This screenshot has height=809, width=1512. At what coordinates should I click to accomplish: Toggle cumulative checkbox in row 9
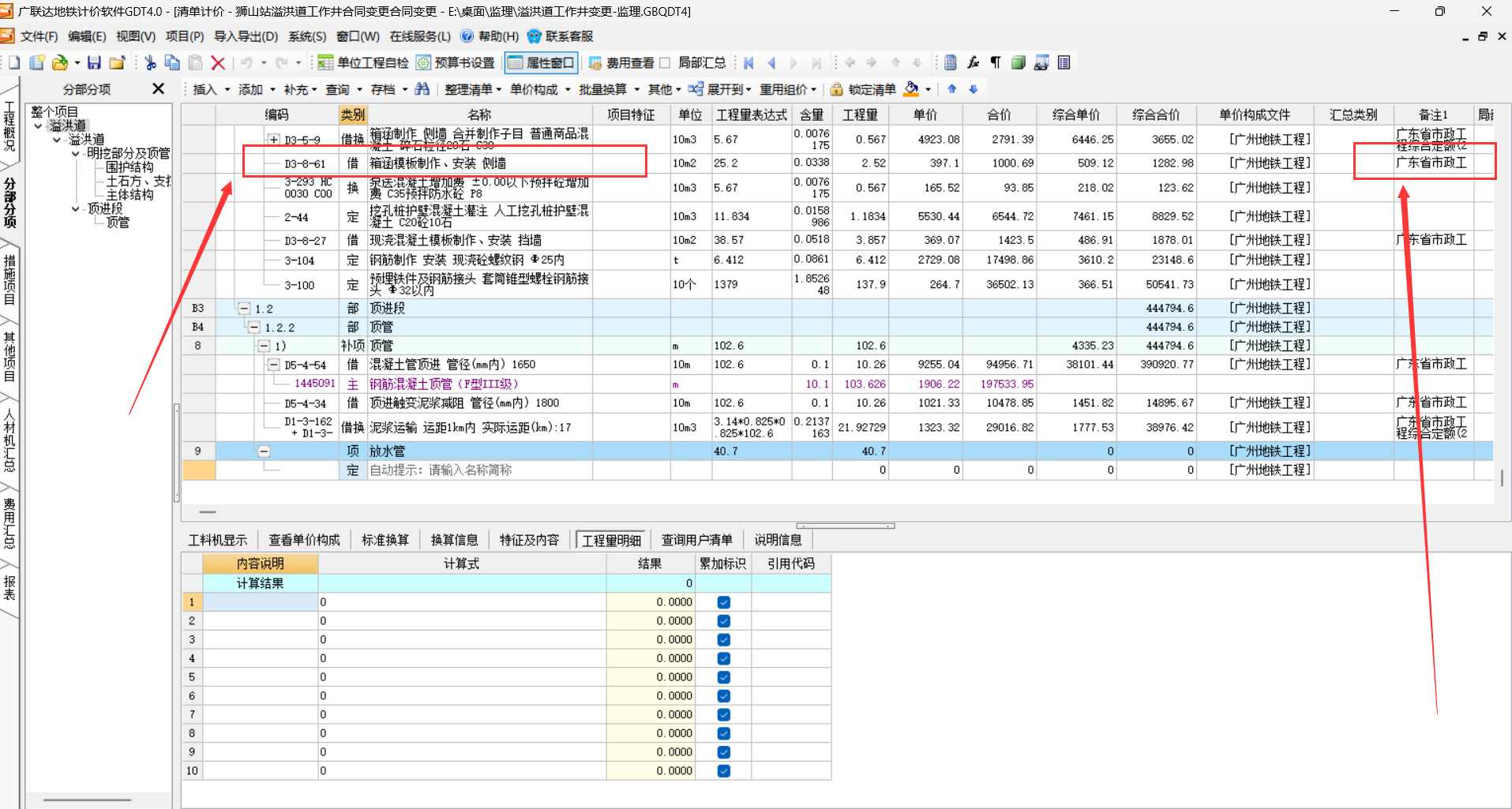pyautogui.click(x=724, y=752)
